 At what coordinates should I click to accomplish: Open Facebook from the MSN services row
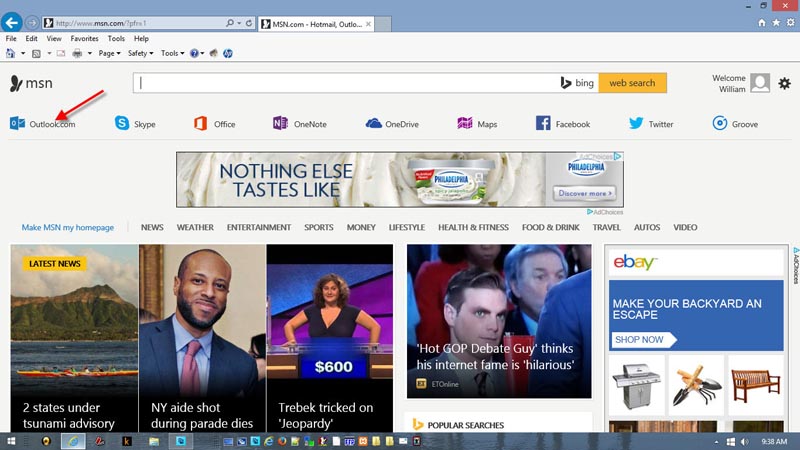[563, 123]
